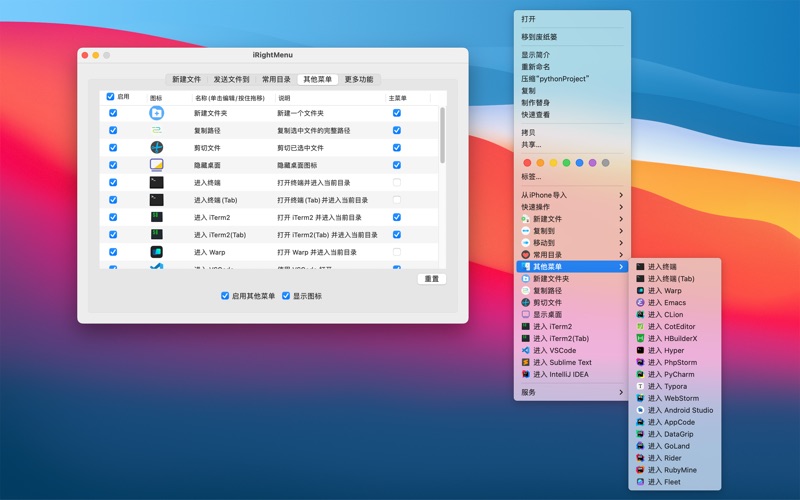Toggle 启用其他菜单 checkbox
Image resolution: width=800 pixels, height=500 pixels.
coord(225,295)
